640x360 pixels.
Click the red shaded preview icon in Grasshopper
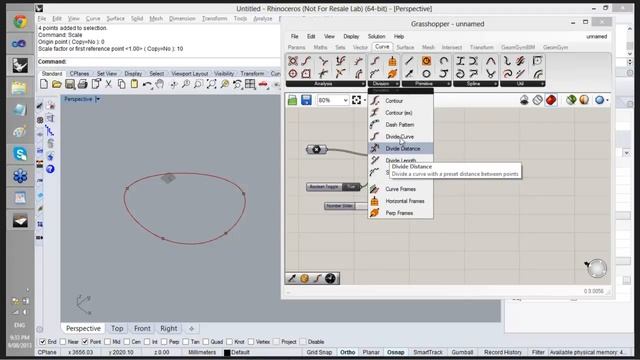coord(551,100)
